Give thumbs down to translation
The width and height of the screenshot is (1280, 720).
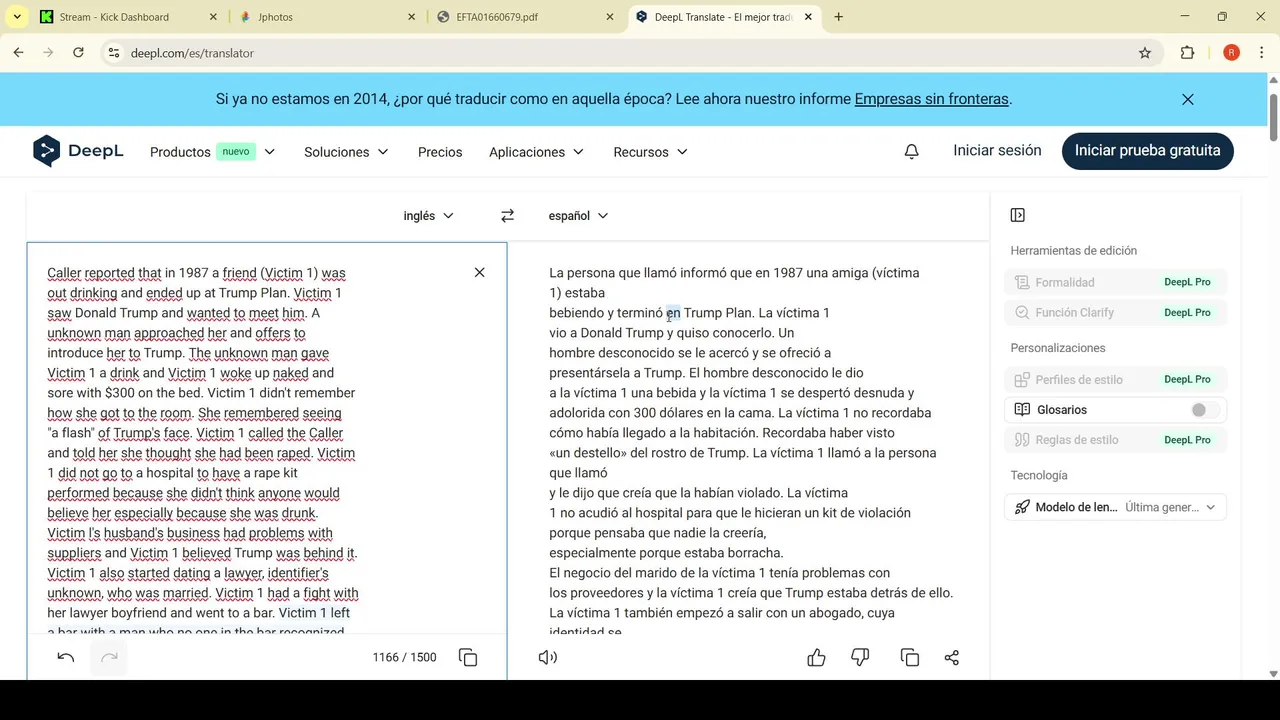860,657
